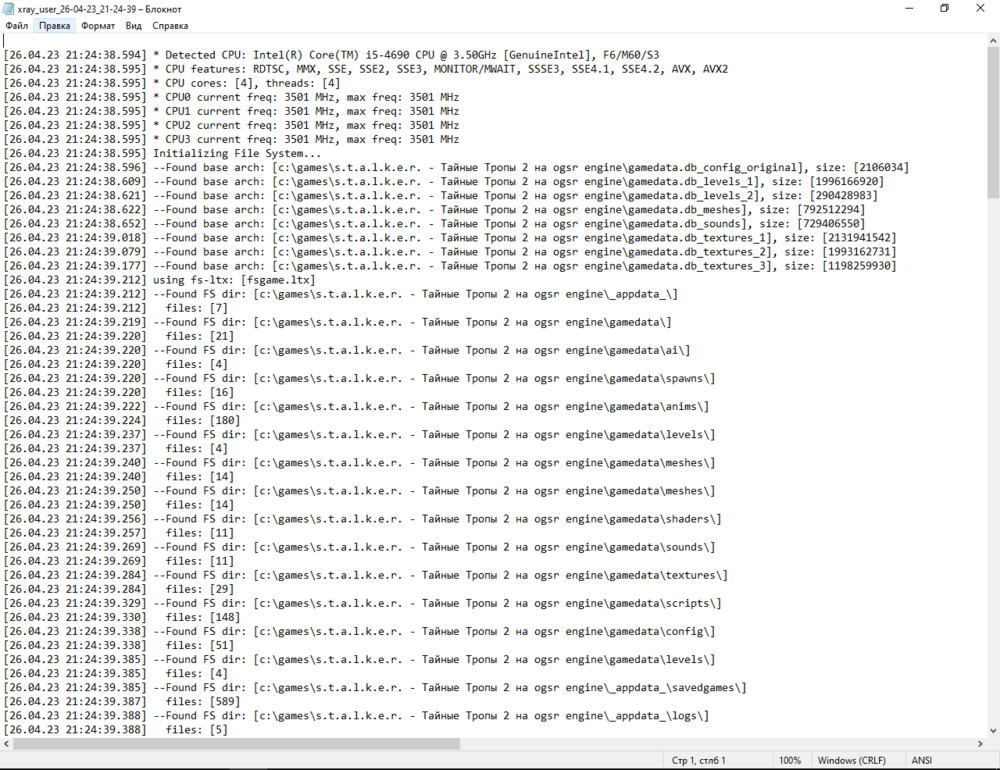The height and width of the screenshot is (770, 1000).
Task: Click the 'files: [180]' line
Action: coord(122,420)
